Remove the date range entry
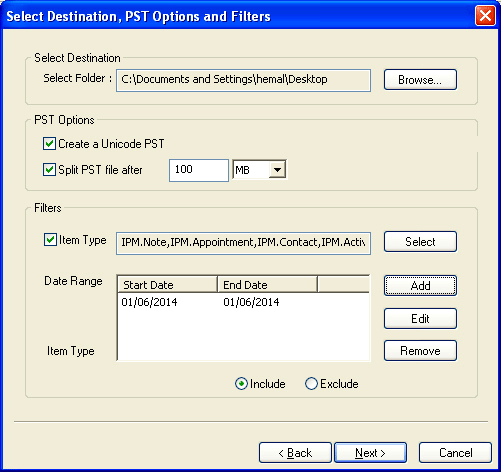The width and height of the screenshot is (501, 472). pos(420,351)
